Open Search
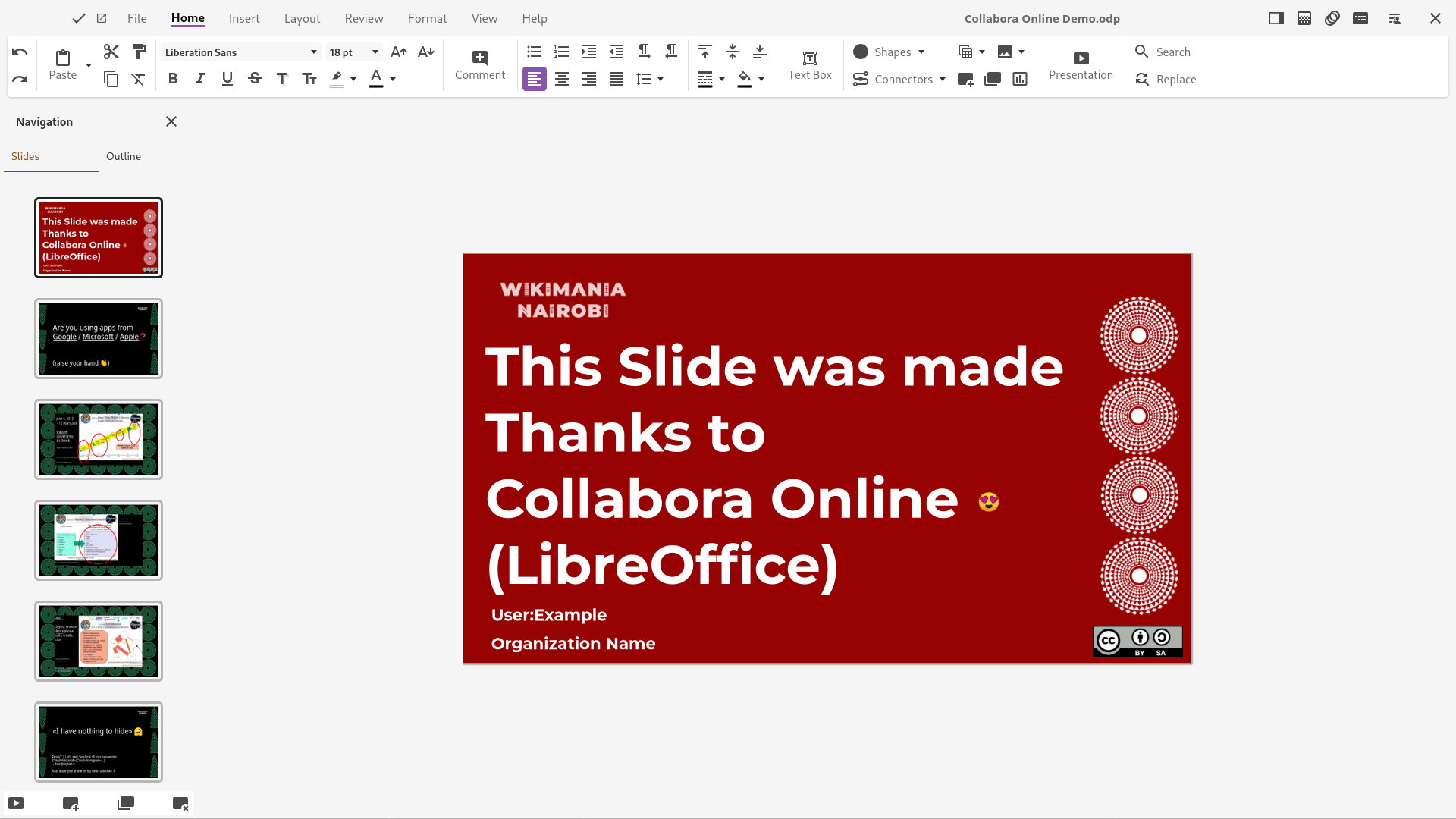This screenshot has height=819, width=1456. tap(1163, 52)
